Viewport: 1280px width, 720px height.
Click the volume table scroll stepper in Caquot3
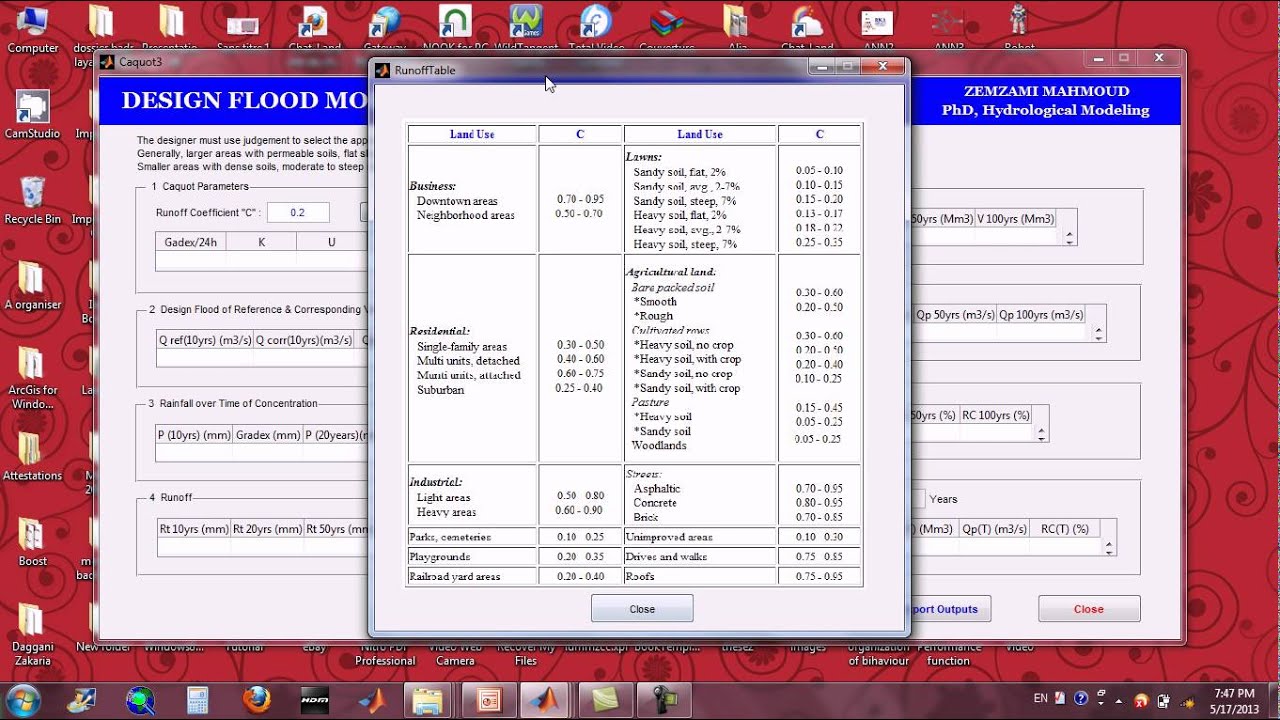coord(1069,237)
